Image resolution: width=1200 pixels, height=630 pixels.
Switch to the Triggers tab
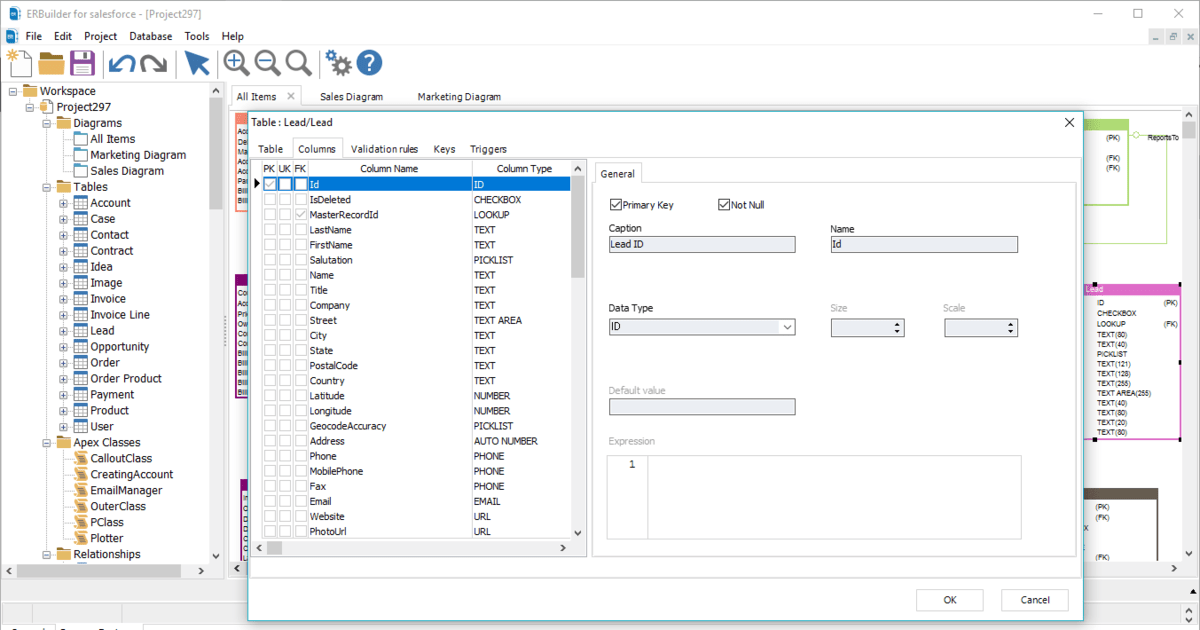[x=488, y=149]
